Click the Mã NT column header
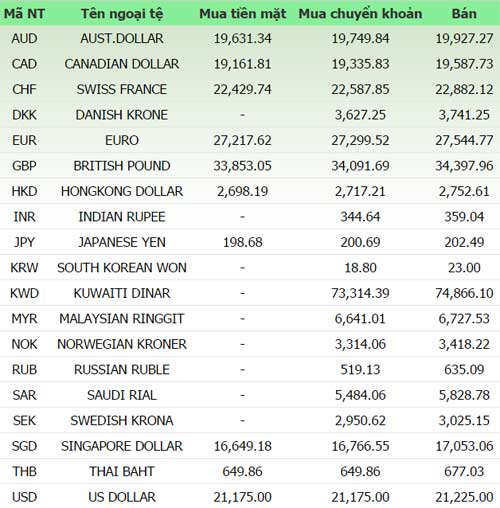The image size is (500, 508). pyautogui.click(x=24, y=14)
